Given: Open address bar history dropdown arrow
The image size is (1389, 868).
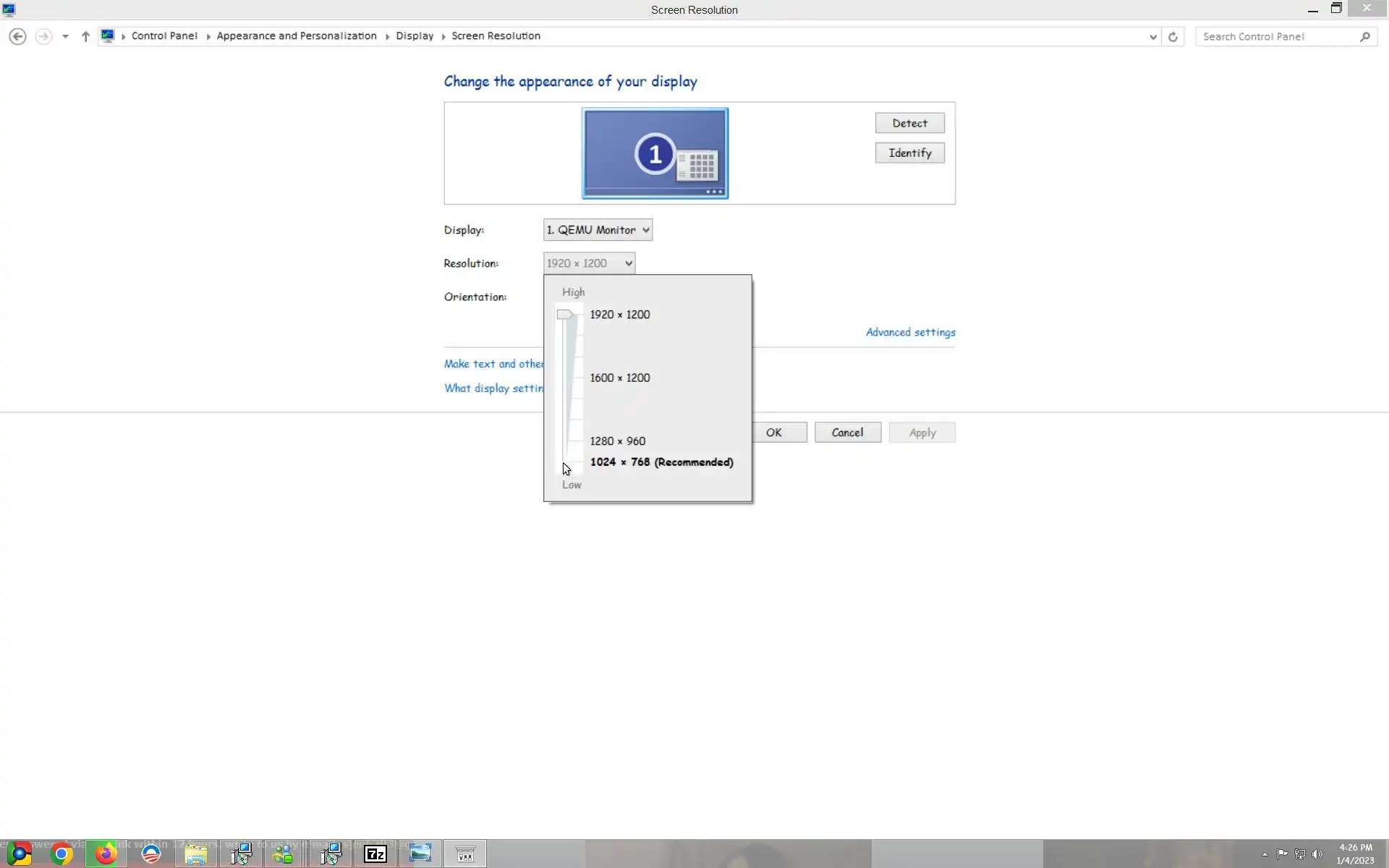Looking at the screenshot, I should (1152, 36).
